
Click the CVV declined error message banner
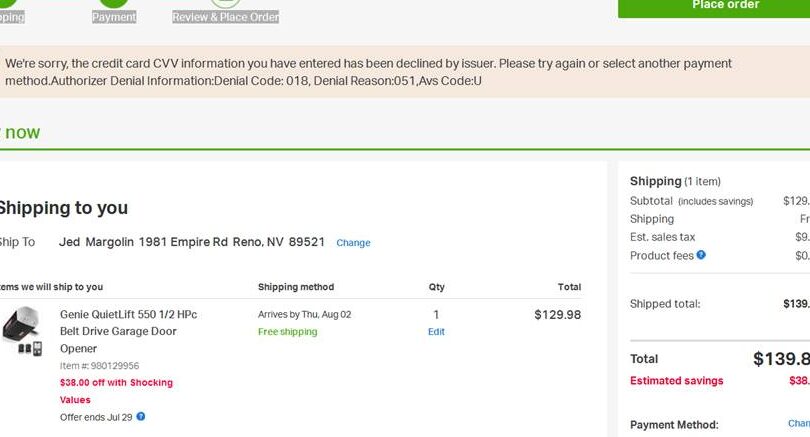pyautogui.click(x=368, y=71)
